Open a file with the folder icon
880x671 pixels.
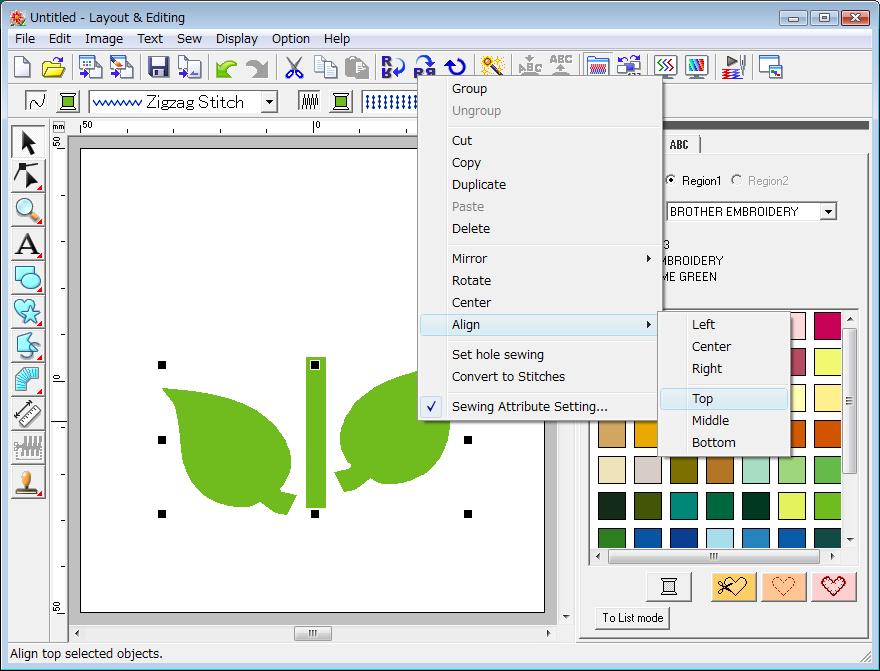[x=53, y=67]
